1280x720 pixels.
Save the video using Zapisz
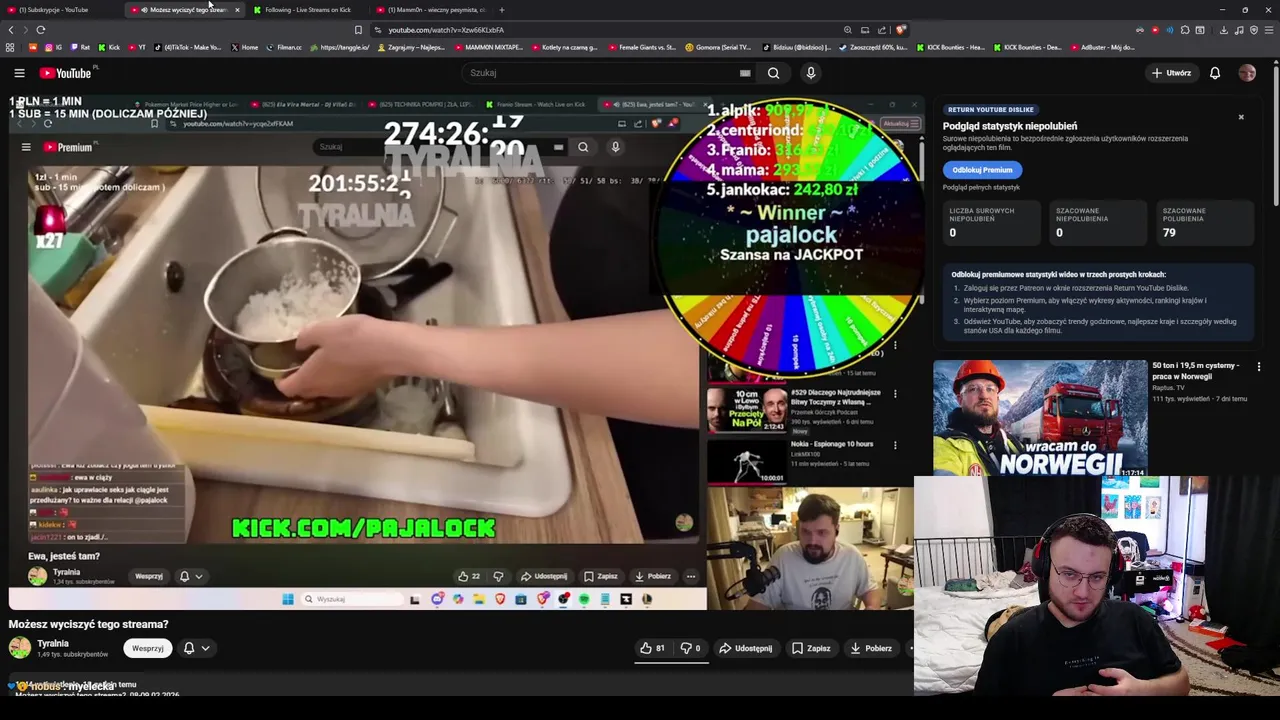click(811, 648)
